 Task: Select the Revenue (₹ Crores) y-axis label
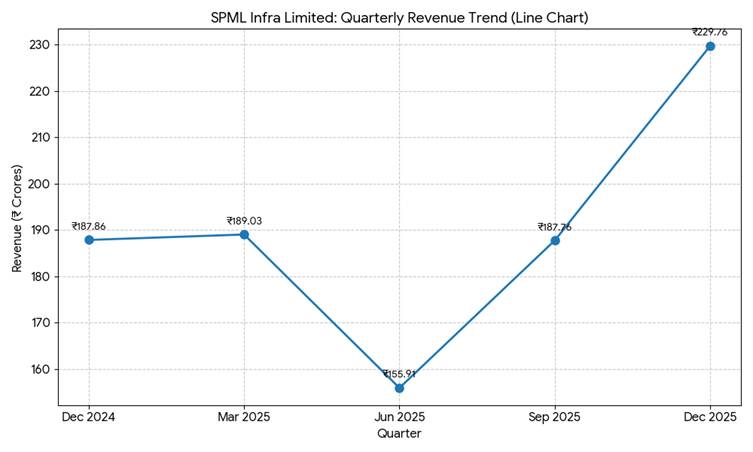[x=17, y=218]
